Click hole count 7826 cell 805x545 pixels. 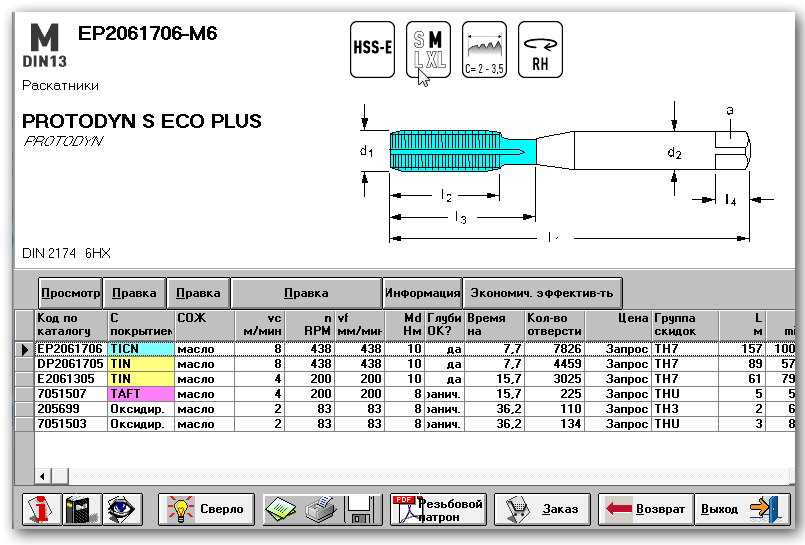554,349
